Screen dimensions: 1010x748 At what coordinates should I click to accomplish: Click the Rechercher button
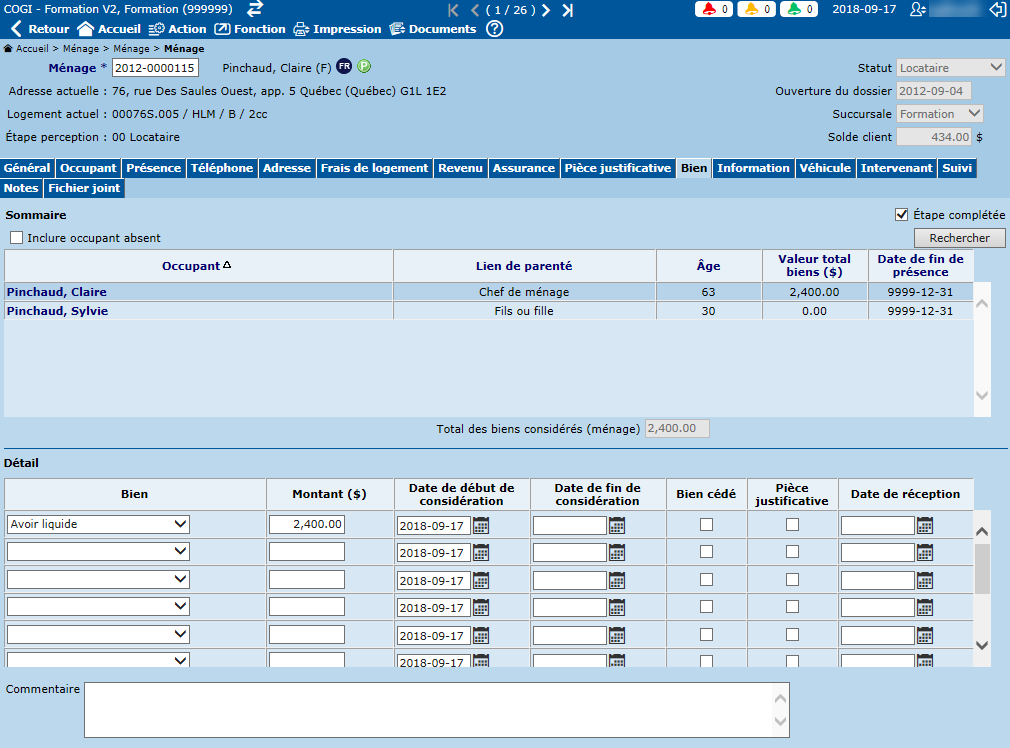coord(959,238)
